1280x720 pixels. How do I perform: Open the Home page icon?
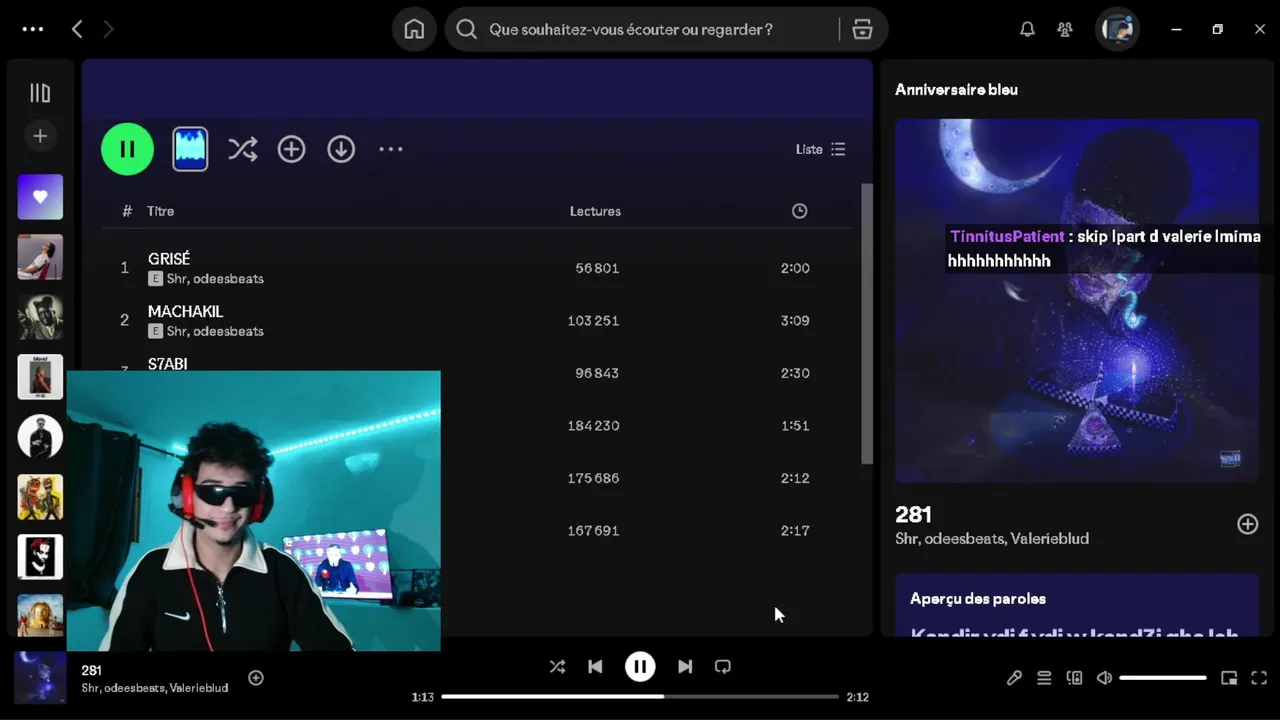tap(414, 29)
